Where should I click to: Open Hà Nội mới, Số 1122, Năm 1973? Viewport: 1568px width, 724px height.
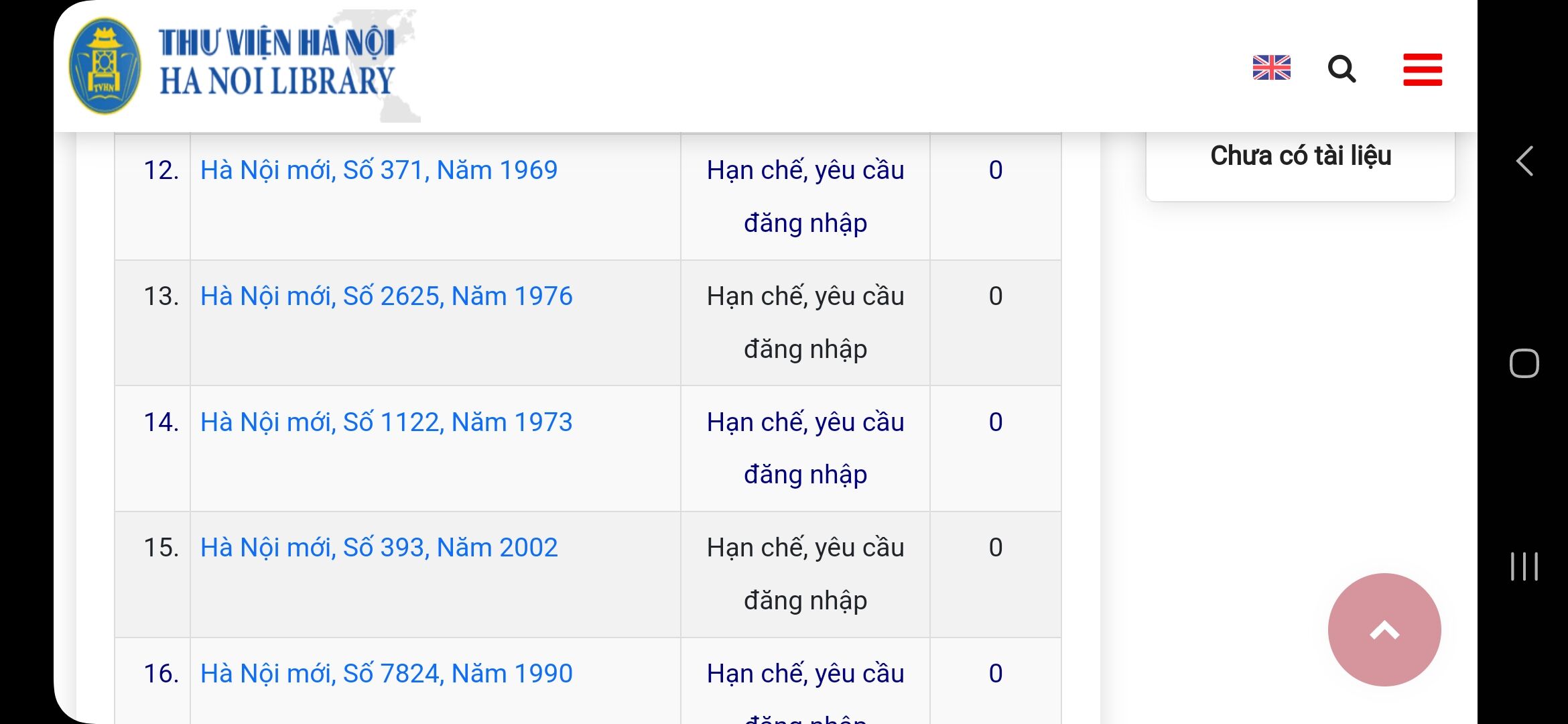pyautogui.click(x=386, y=422)
